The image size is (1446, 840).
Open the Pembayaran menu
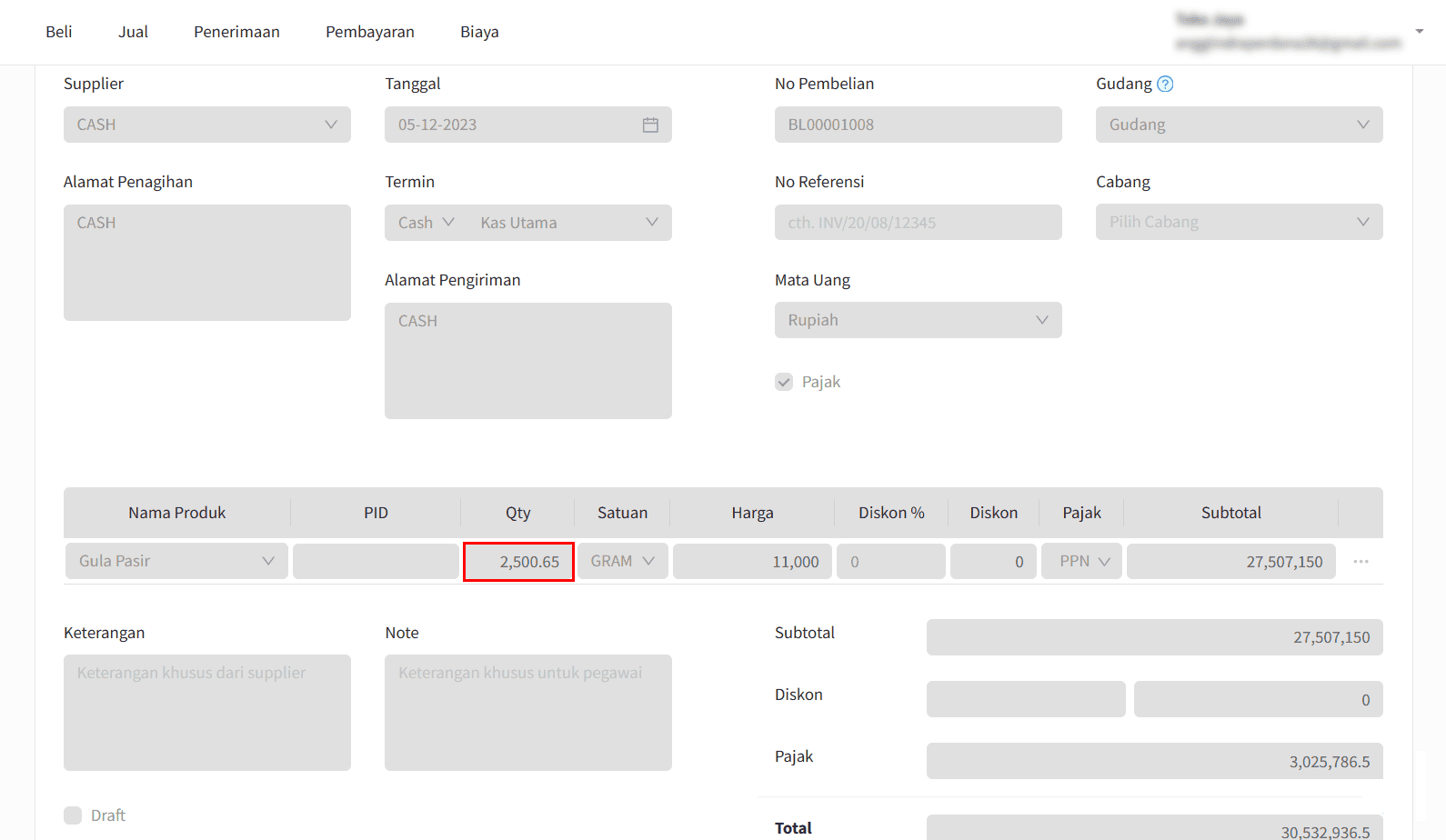point(370,32)
